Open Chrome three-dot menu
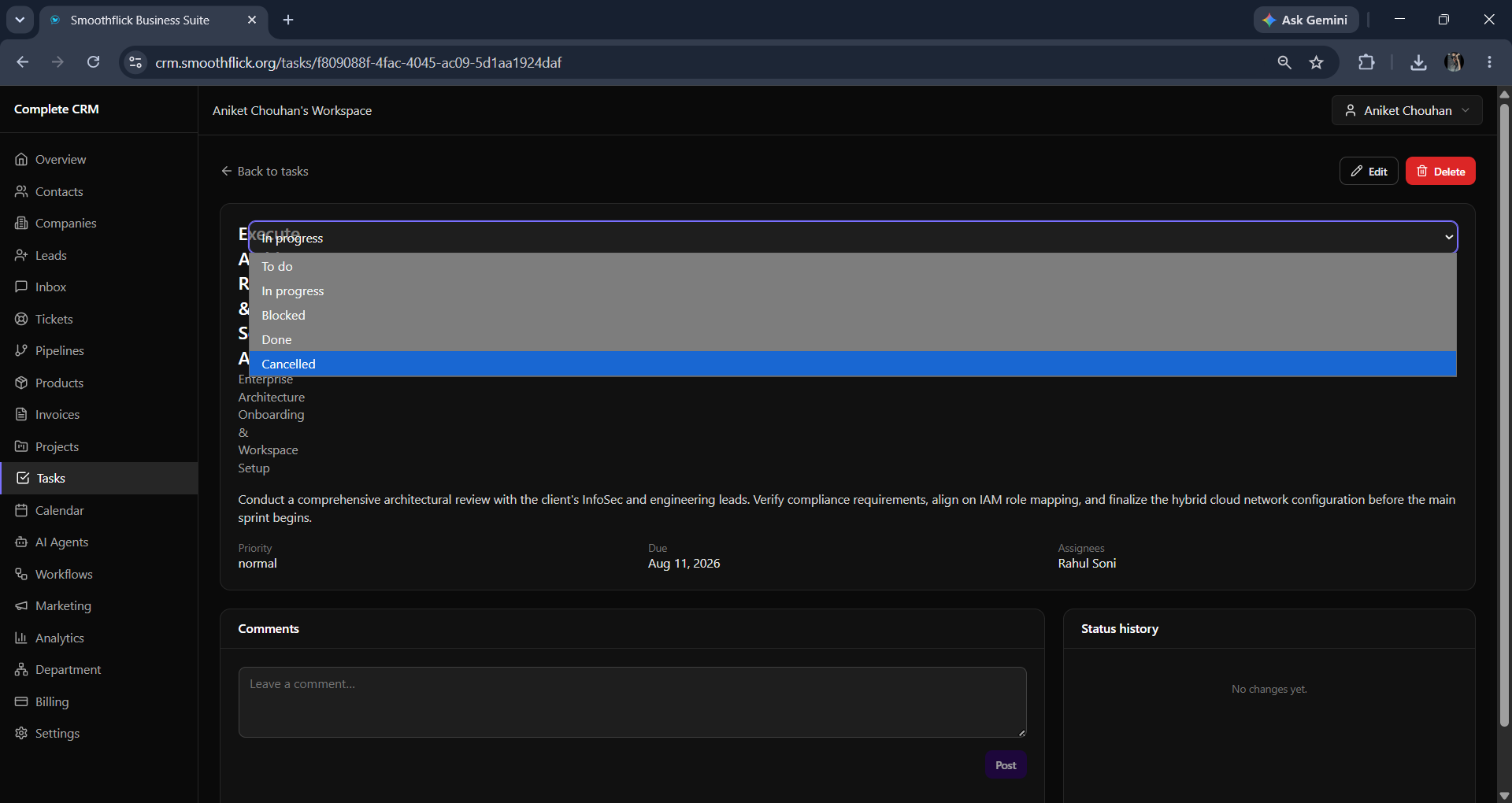 [1489, 62]
